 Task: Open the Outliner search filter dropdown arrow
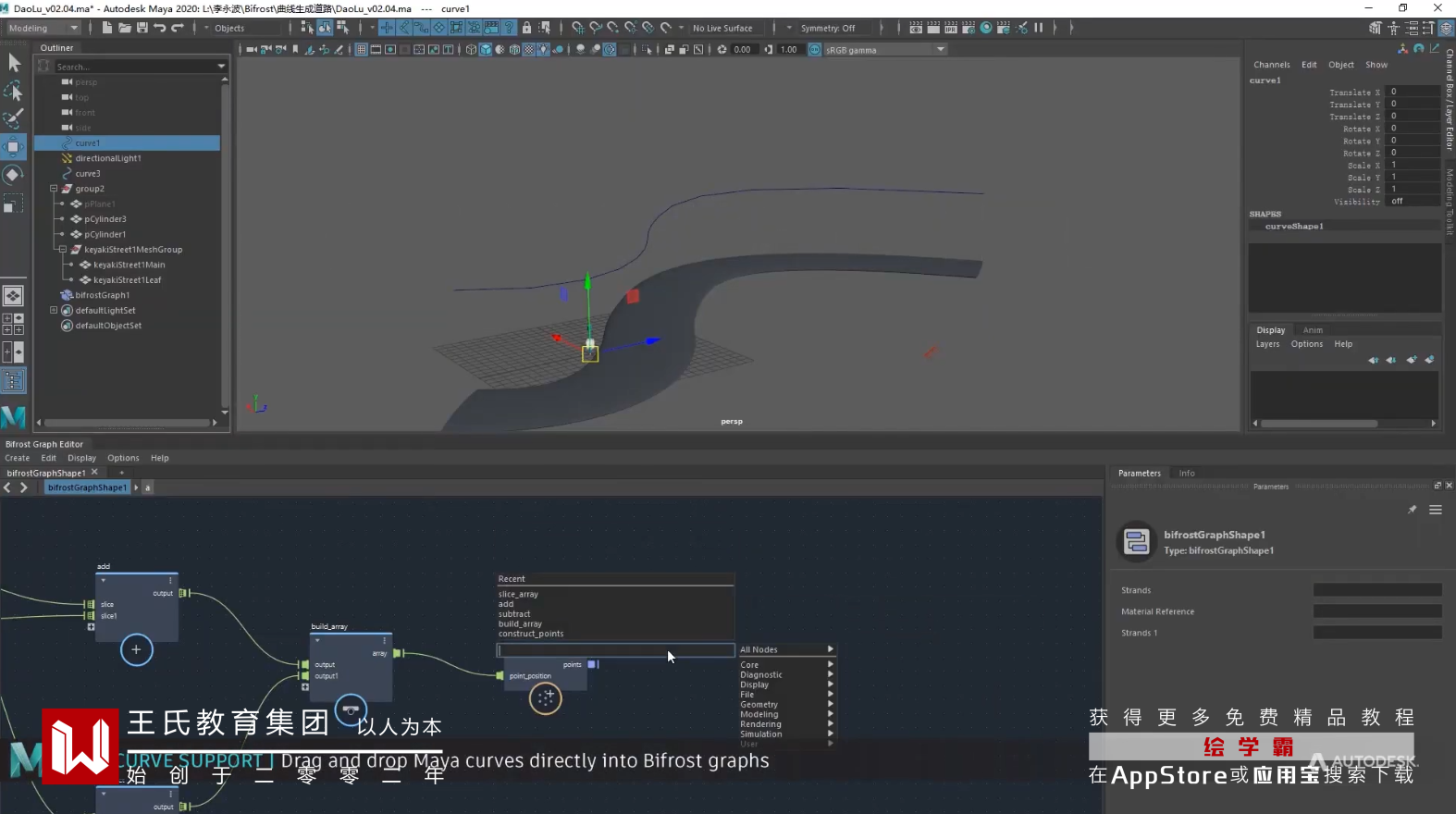(221, 67)
